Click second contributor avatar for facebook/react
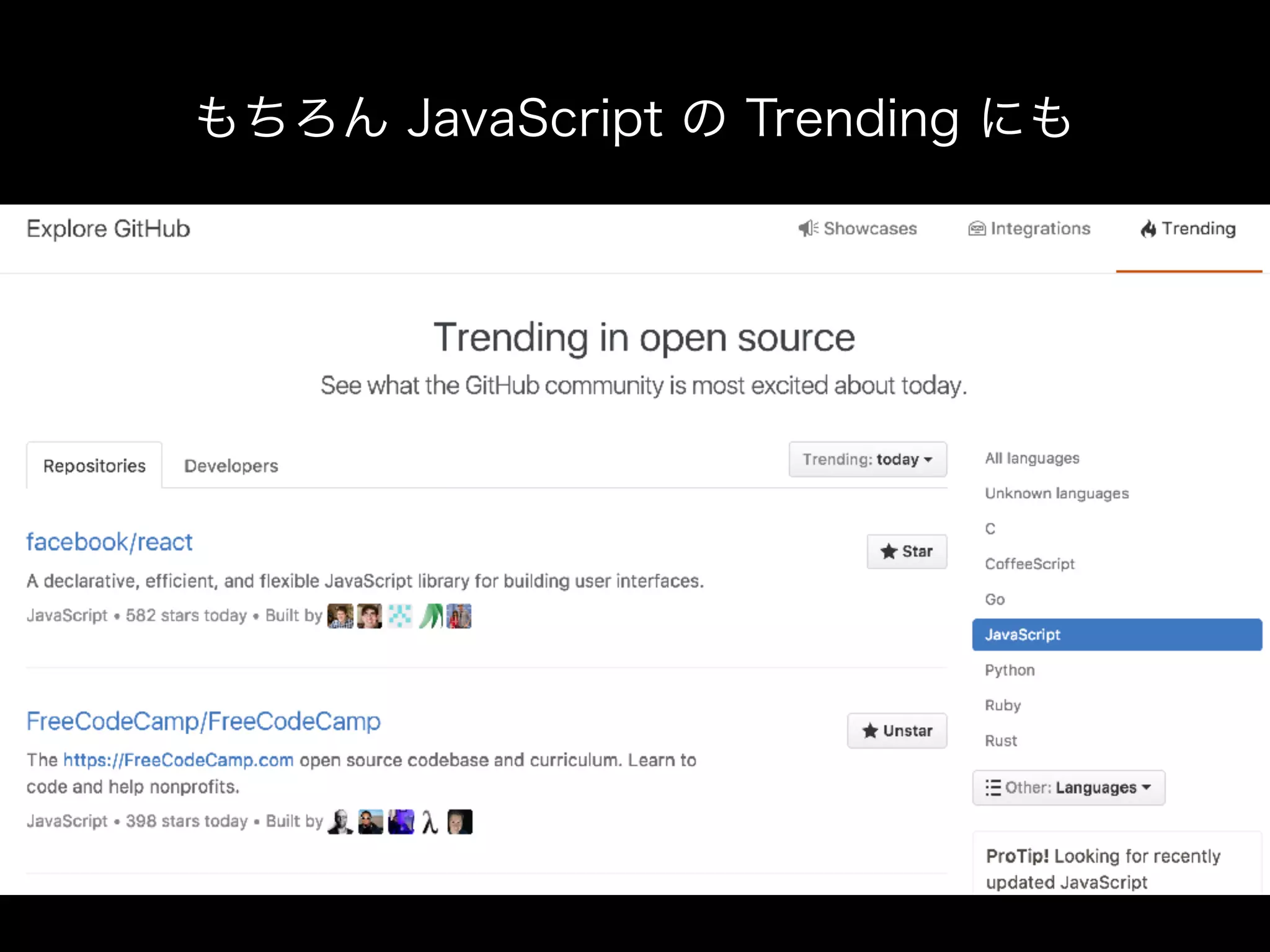Image resolution: width=1270 pixels, height=952 pixels. (x=370, y=616)
